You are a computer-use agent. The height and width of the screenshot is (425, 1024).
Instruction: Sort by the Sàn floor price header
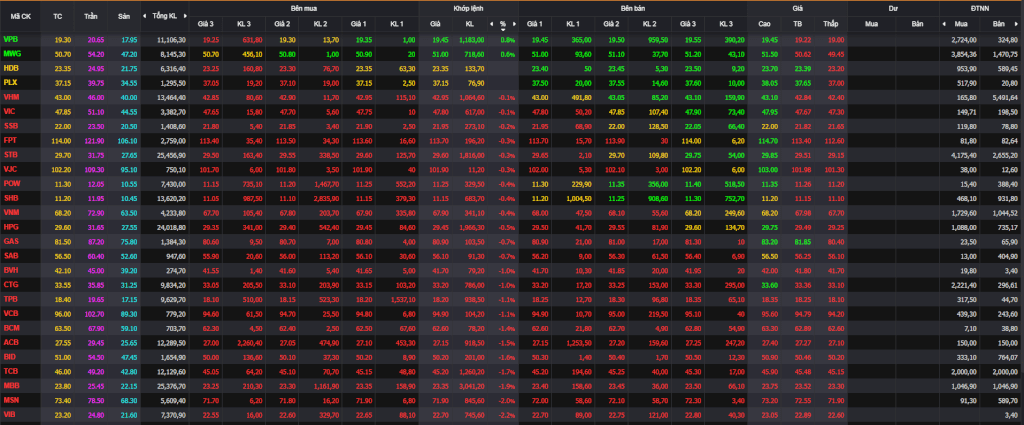tap(124, 16)
